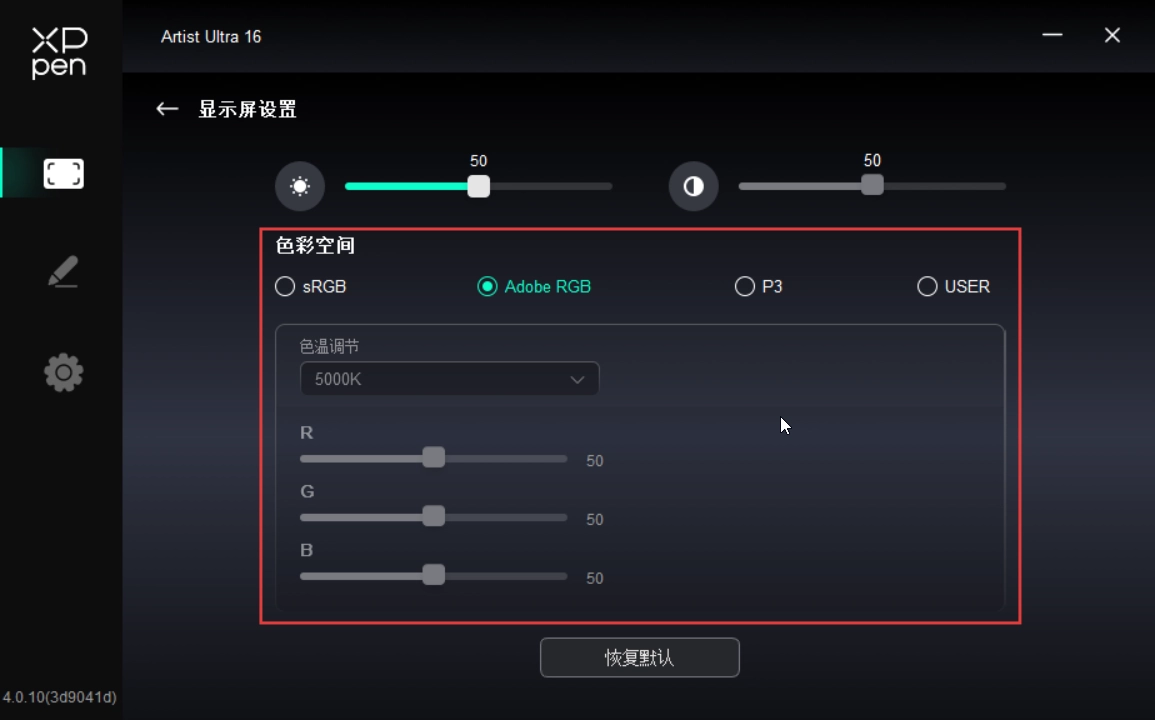Viewport: 1155px width, 720px height.
Task: Minimize the Artist Ultra 16 window
Action: 1052,35
